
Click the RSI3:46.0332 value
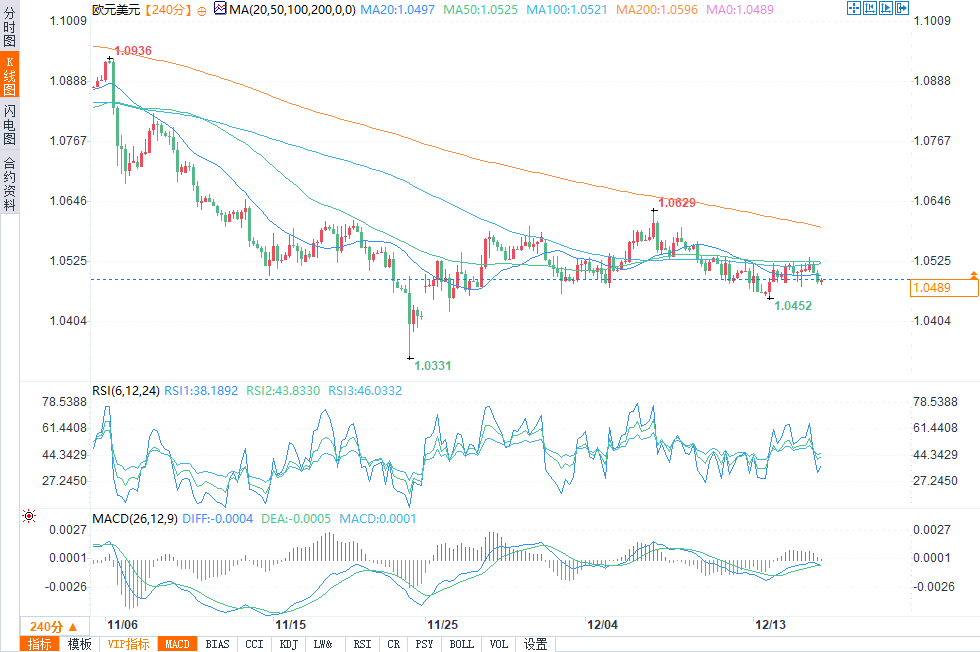click(366, 391)
